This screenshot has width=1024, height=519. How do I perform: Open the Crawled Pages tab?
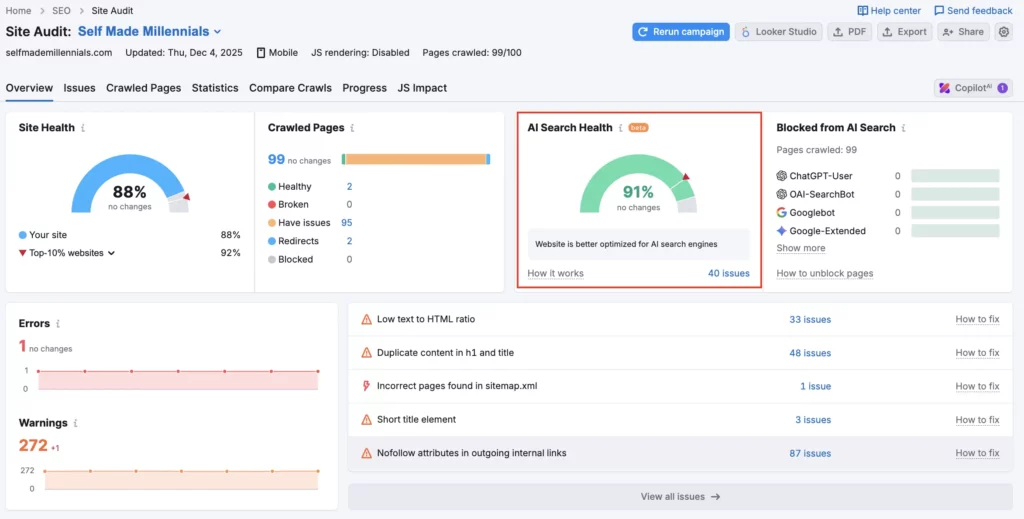click(144, 88)
